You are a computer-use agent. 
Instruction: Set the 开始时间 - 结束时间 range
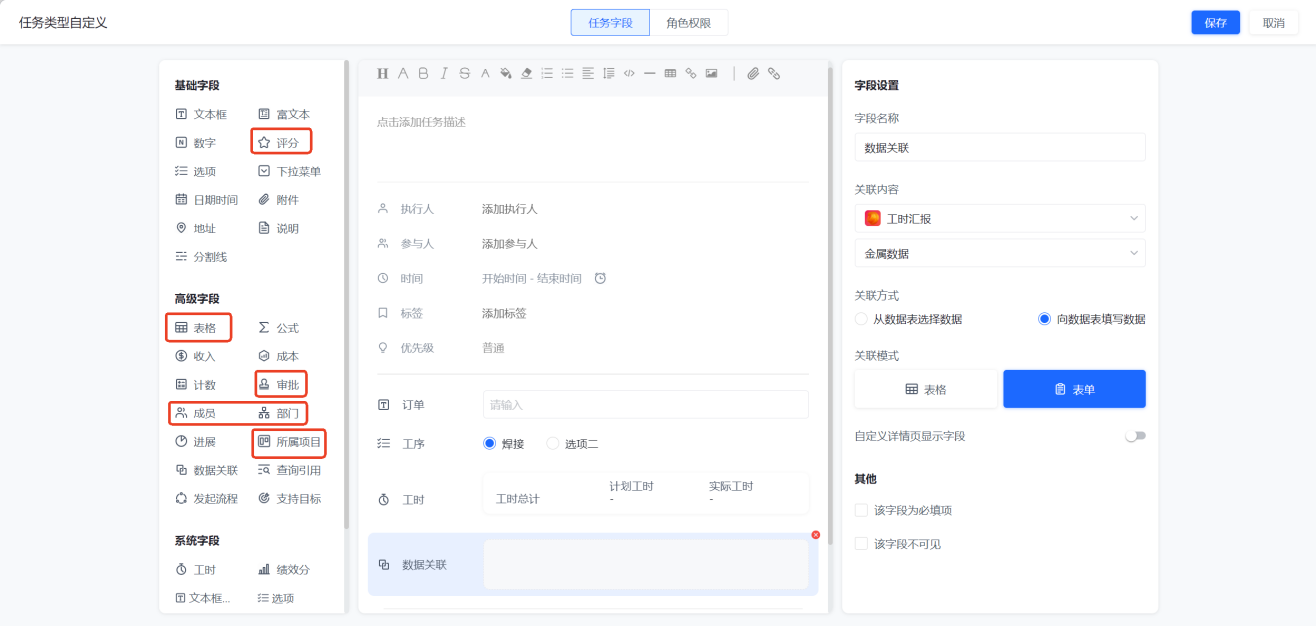point(532,278)
